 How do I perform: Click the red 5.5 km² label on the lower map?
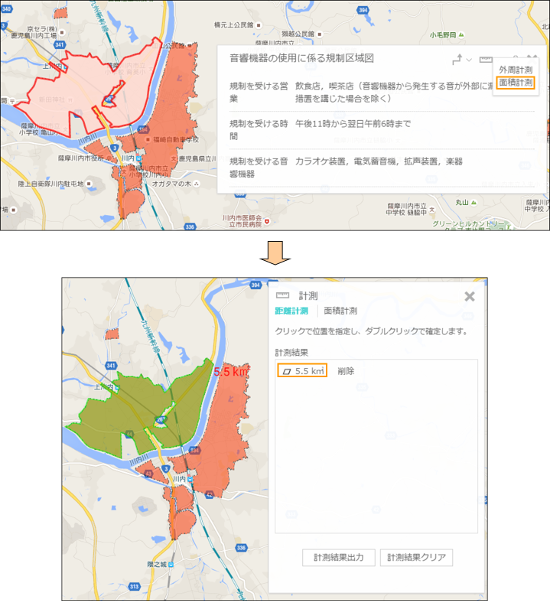click(x=231, y=371)
